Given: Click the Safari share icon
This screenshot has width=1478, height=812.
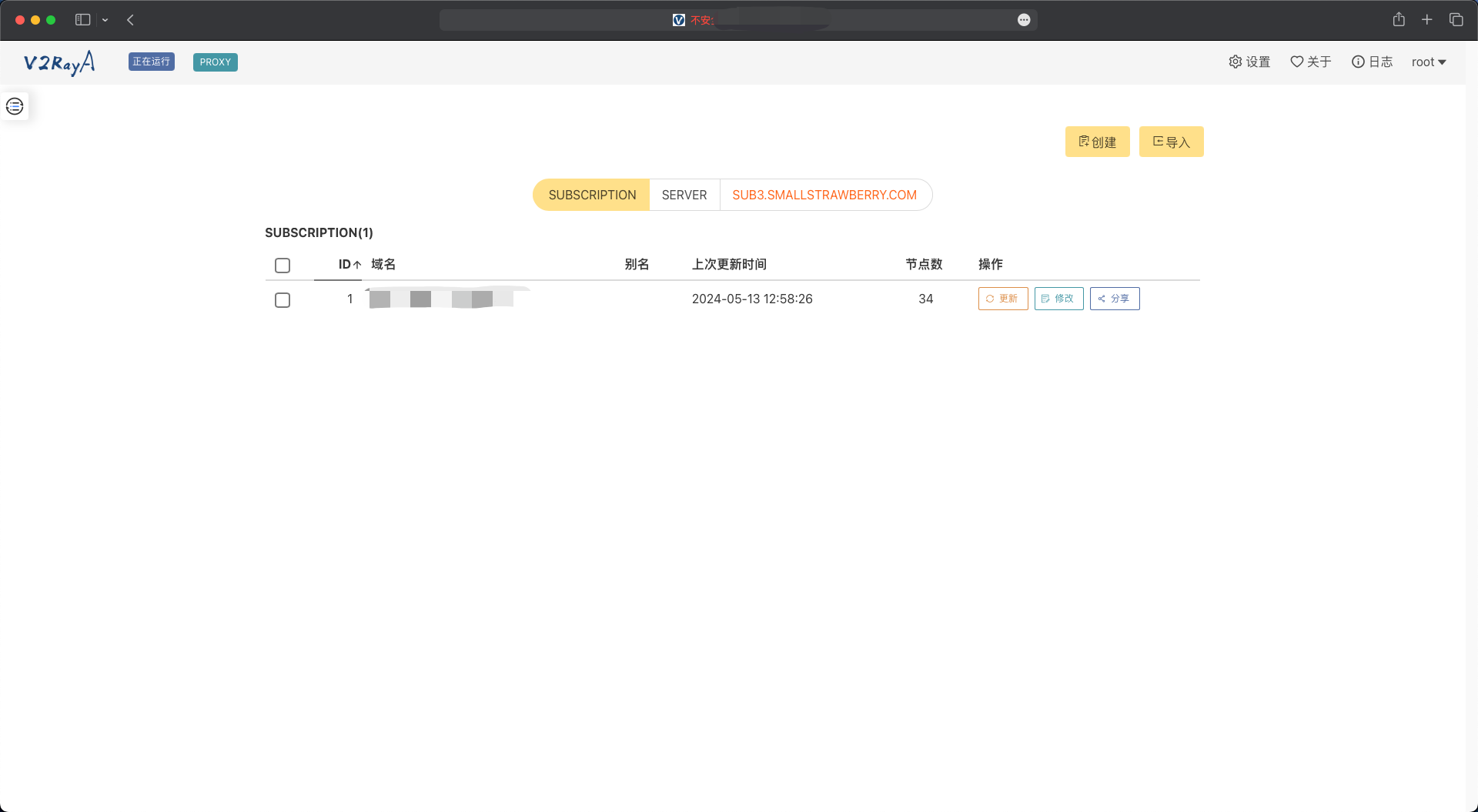Looking at the screenshot, I should tap(1399, 20).
